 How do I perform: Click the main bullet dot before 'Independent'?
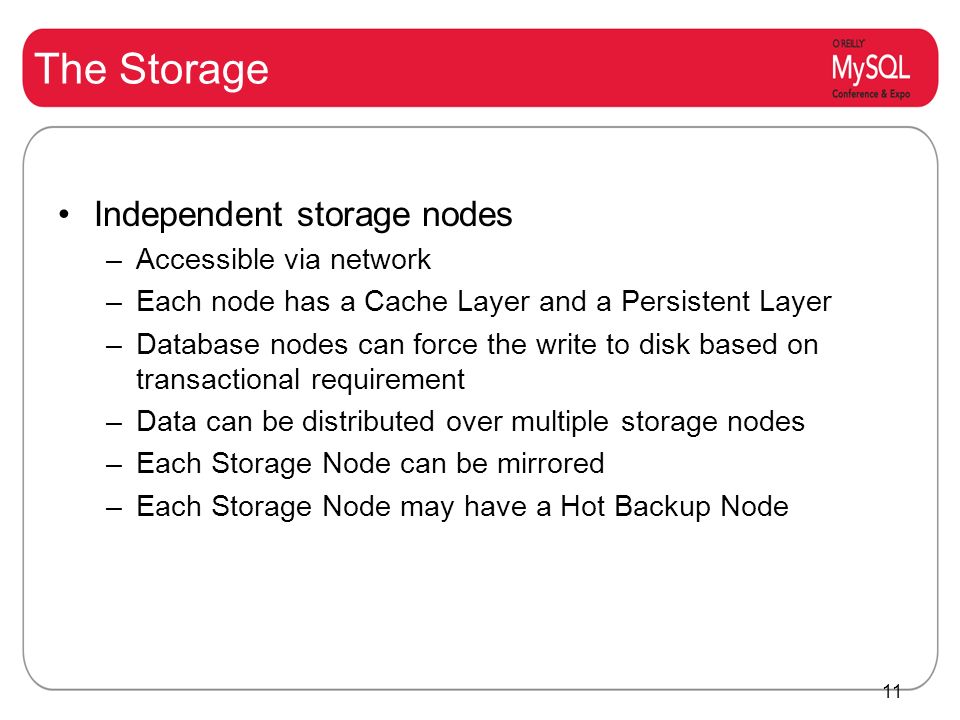[64, 216]
